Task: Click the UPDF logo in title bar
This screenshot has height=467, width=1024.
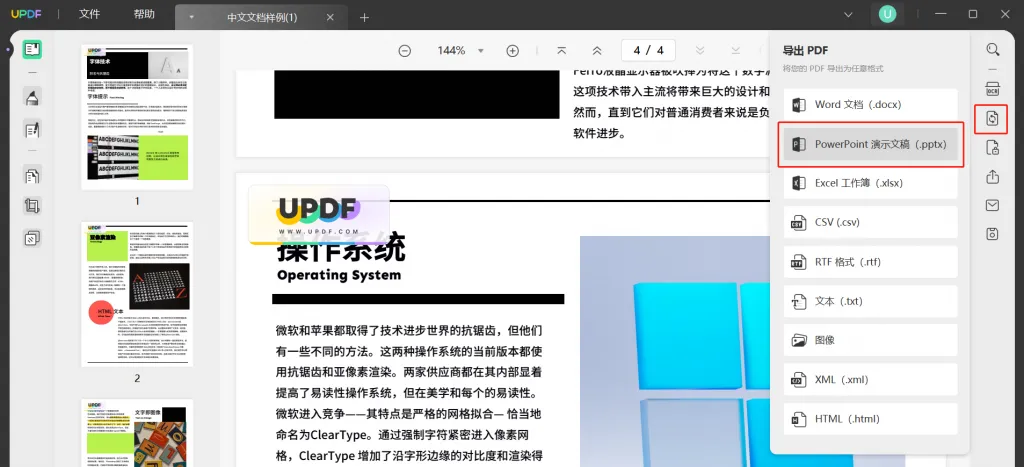Action: tap(26, 14)
